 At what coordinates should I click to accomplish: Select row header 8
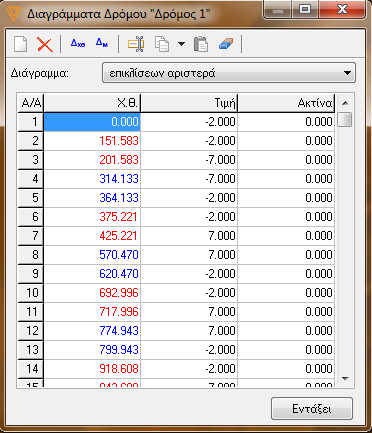31,255
